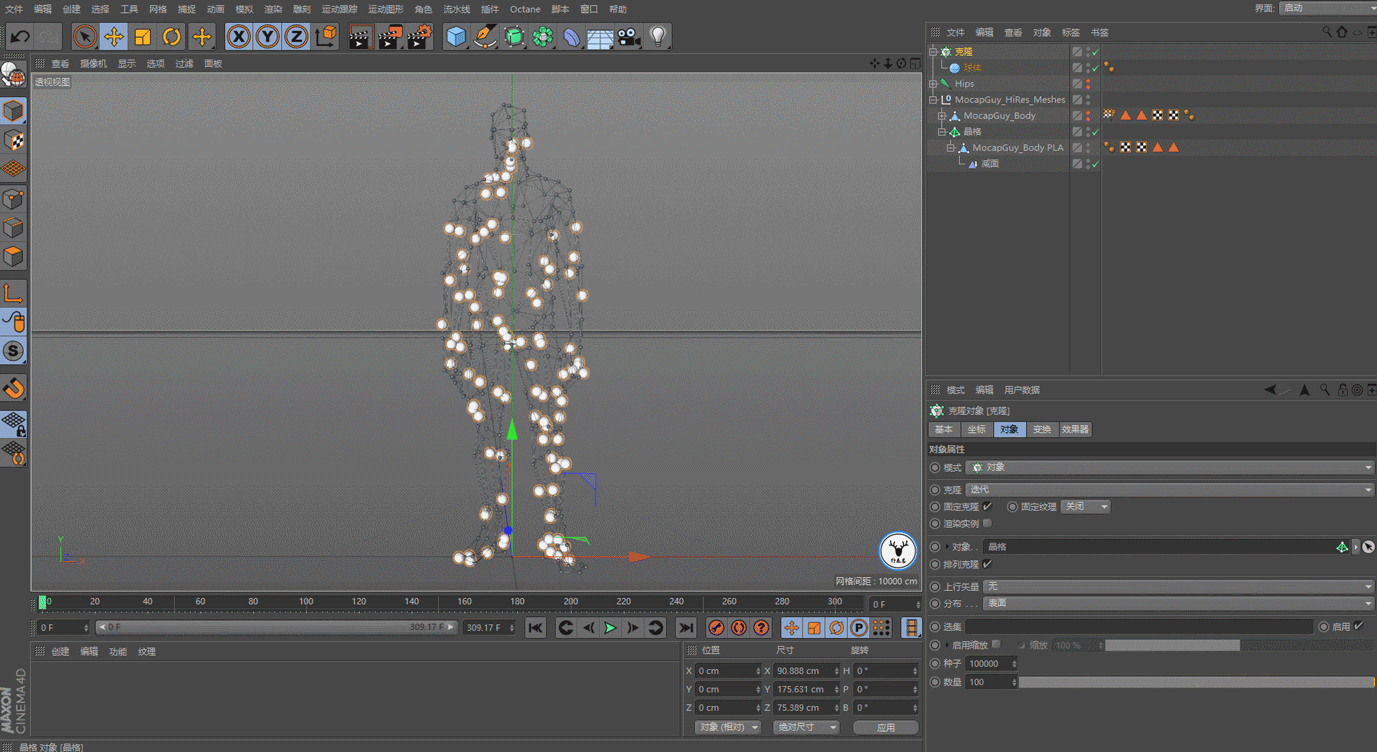The width and height of the screenshot is (1377, 752).
Task: Open the 固定纹理 关闭 dropdown
Action: pos(1086,507)
